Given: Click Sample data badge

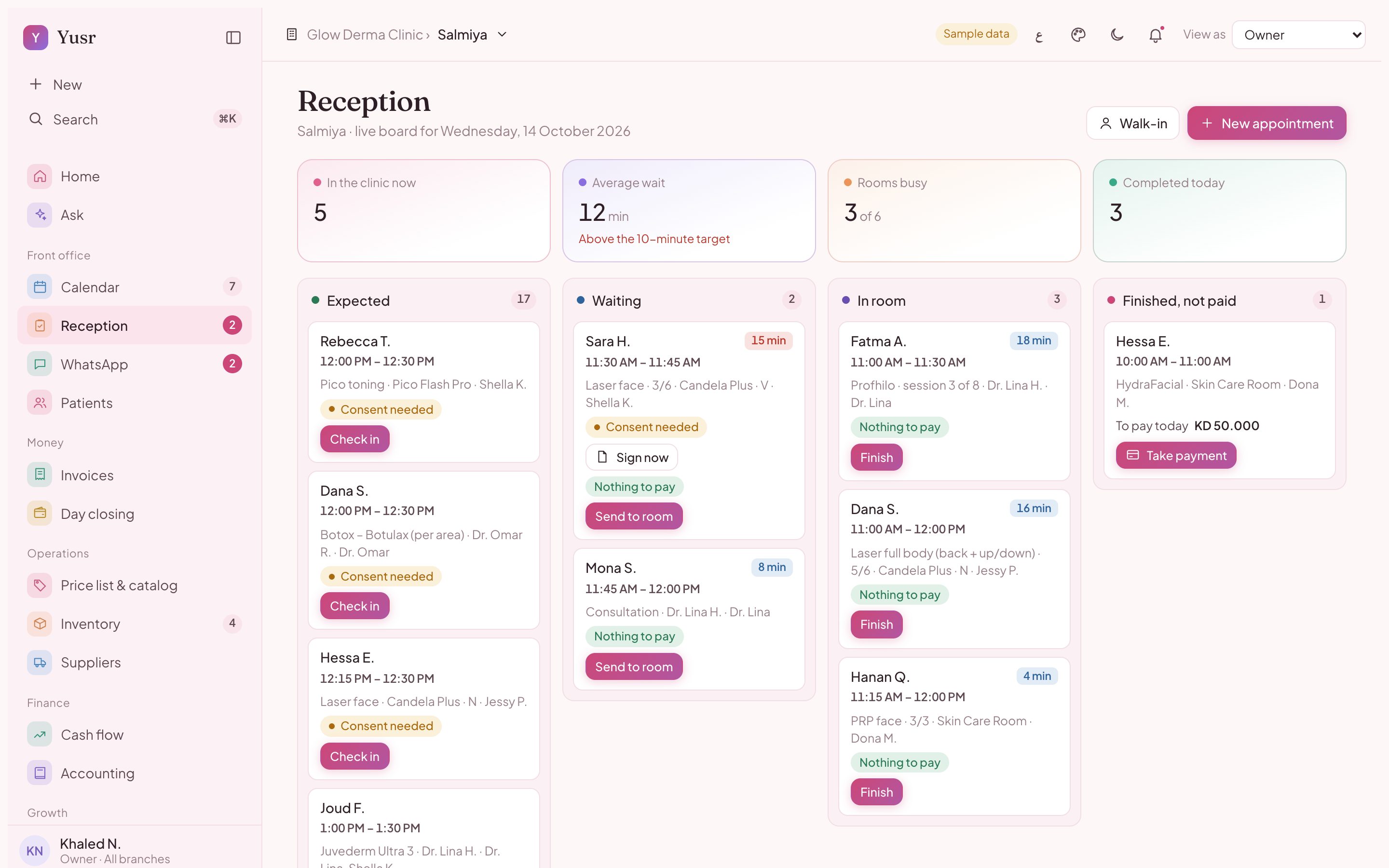Looking at the screenshot, I should [976, 34].
